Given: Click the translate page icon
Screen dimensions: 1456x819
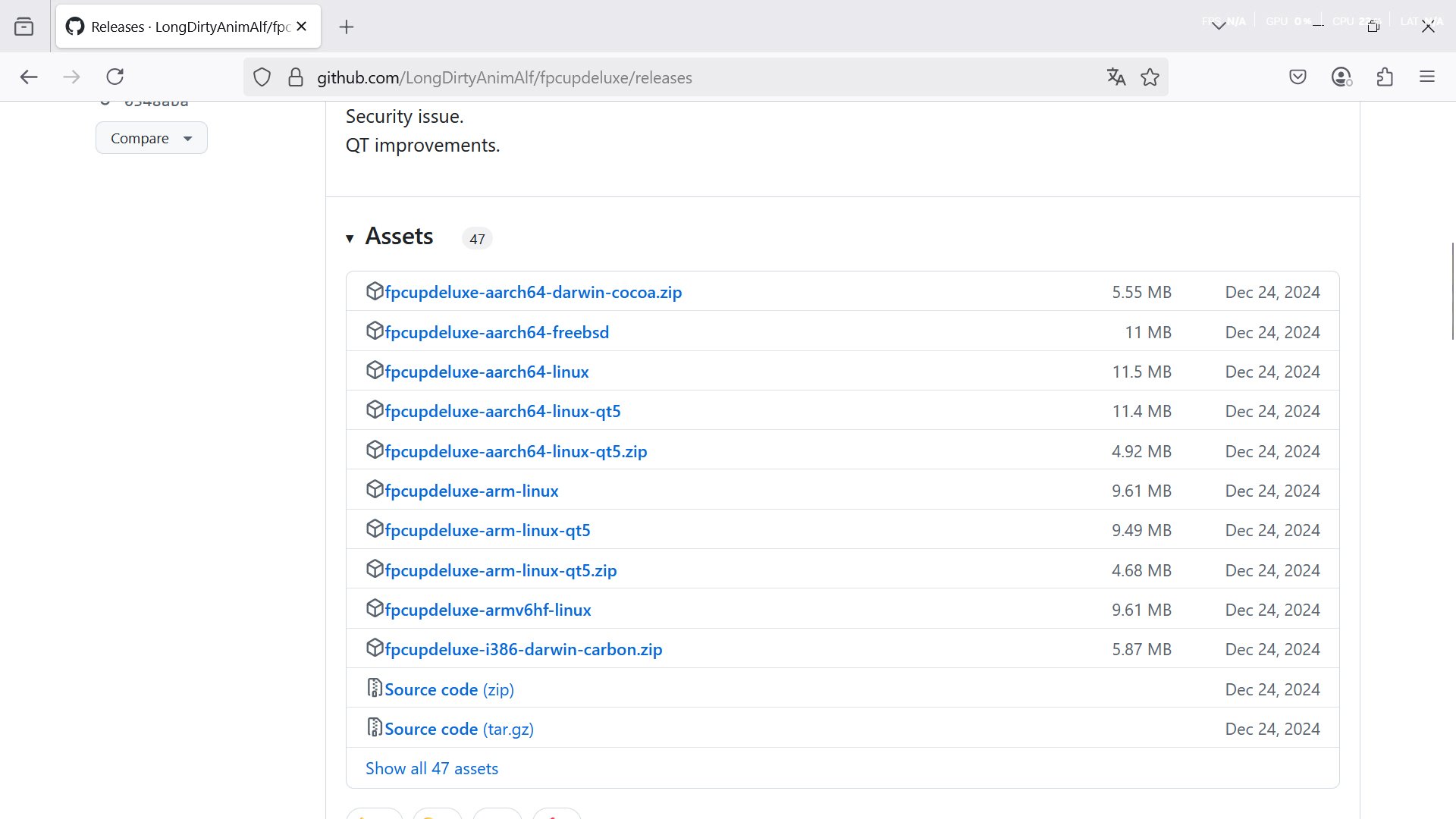Looking at the screenshot, I should 1116,77.
